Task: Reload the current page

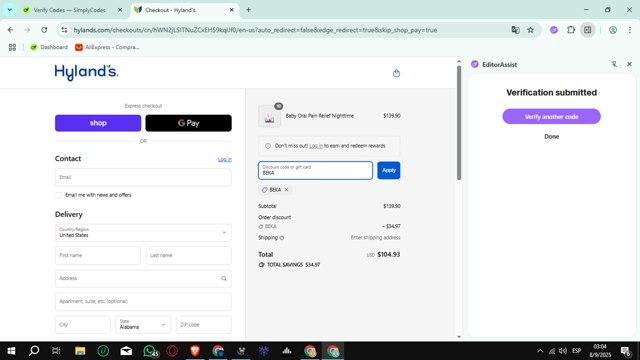Action: click(44, 30)
